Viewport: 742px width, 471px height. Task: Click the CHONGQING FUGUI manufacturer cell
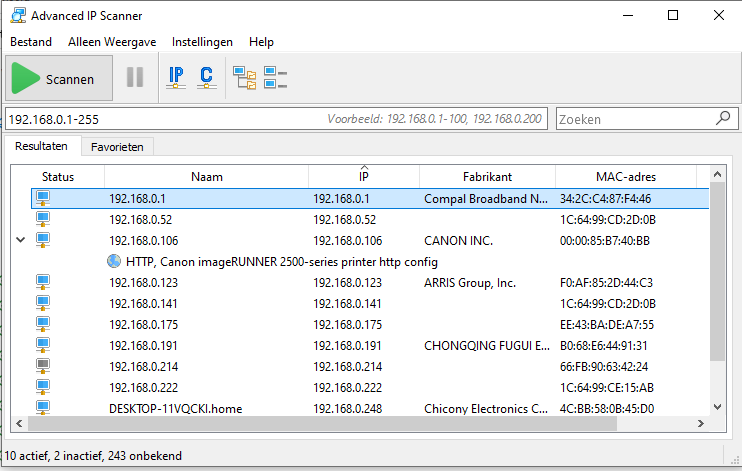(487, 346)
